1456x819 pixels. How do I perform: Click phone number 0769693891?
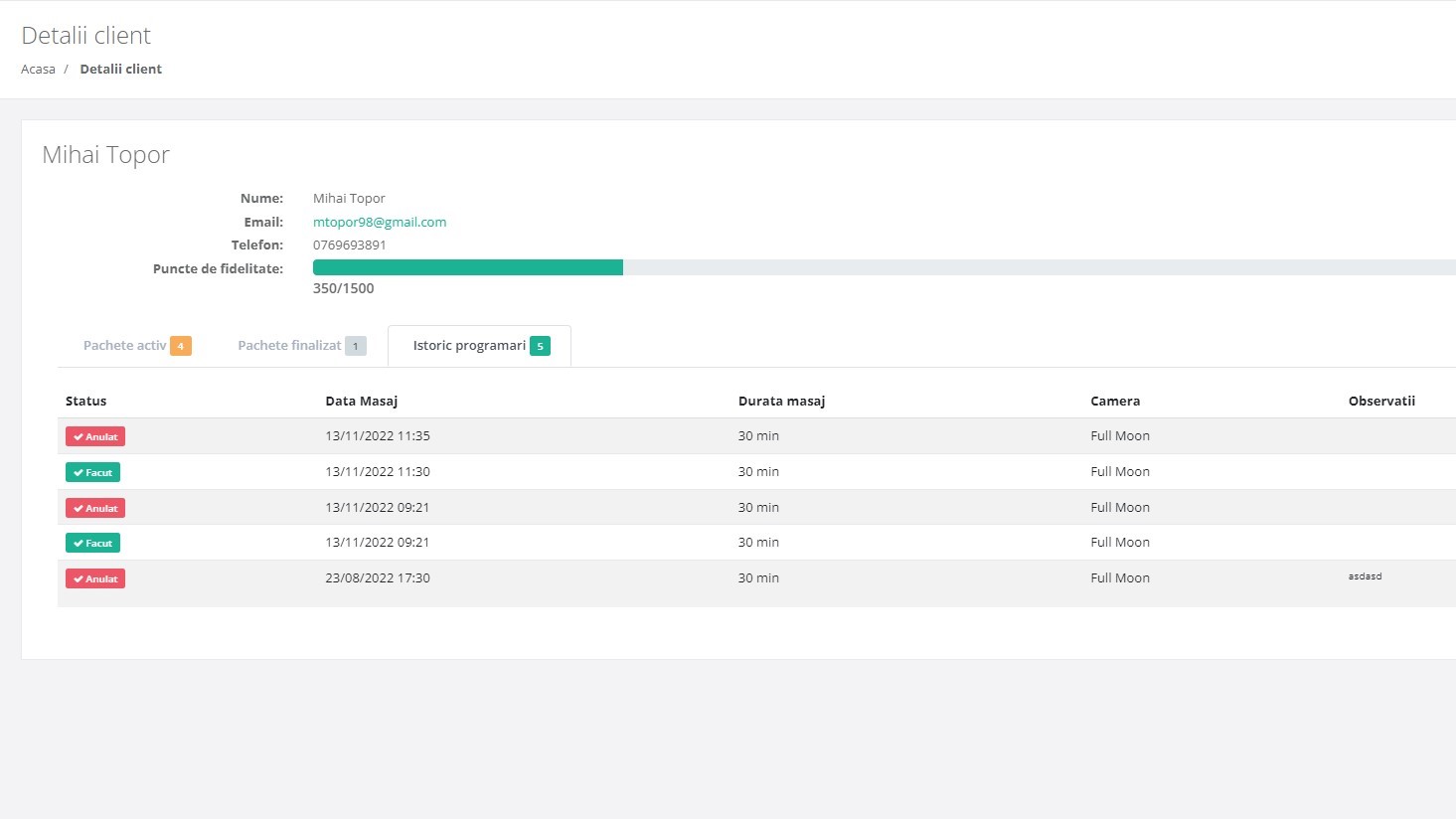350,245
